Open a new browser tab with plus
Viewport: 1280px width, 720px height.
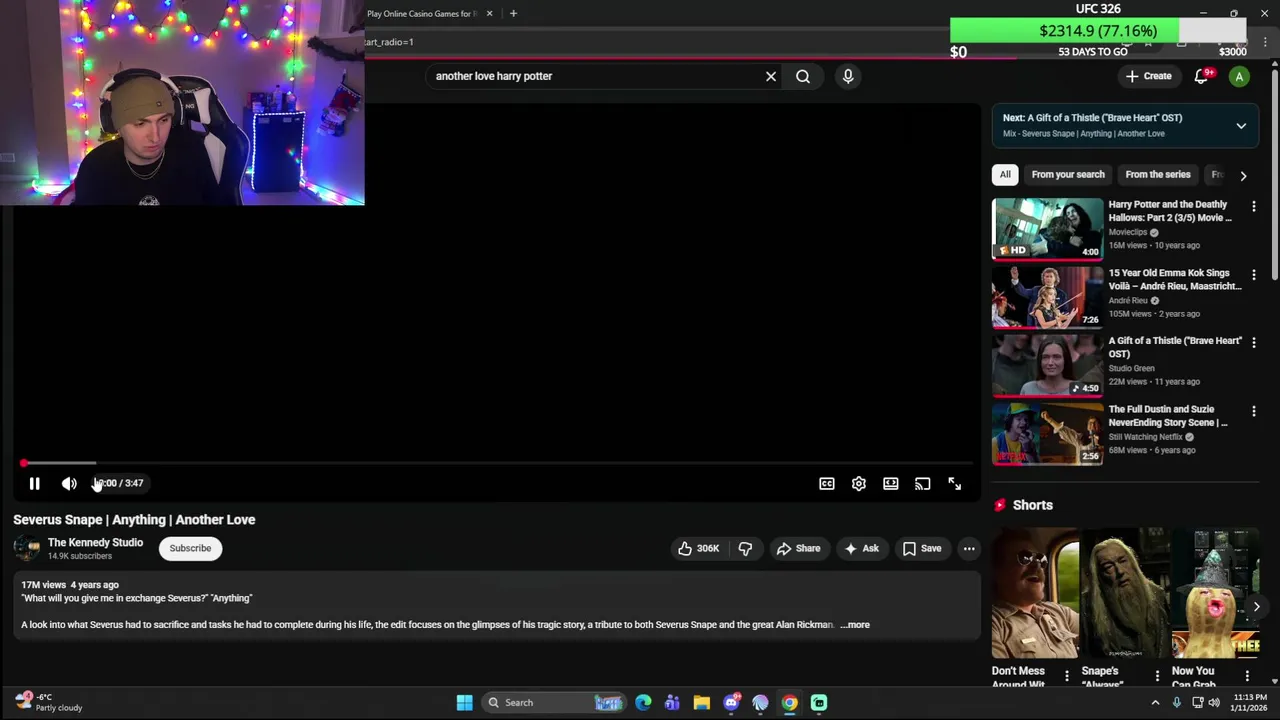tap(513, 14)
